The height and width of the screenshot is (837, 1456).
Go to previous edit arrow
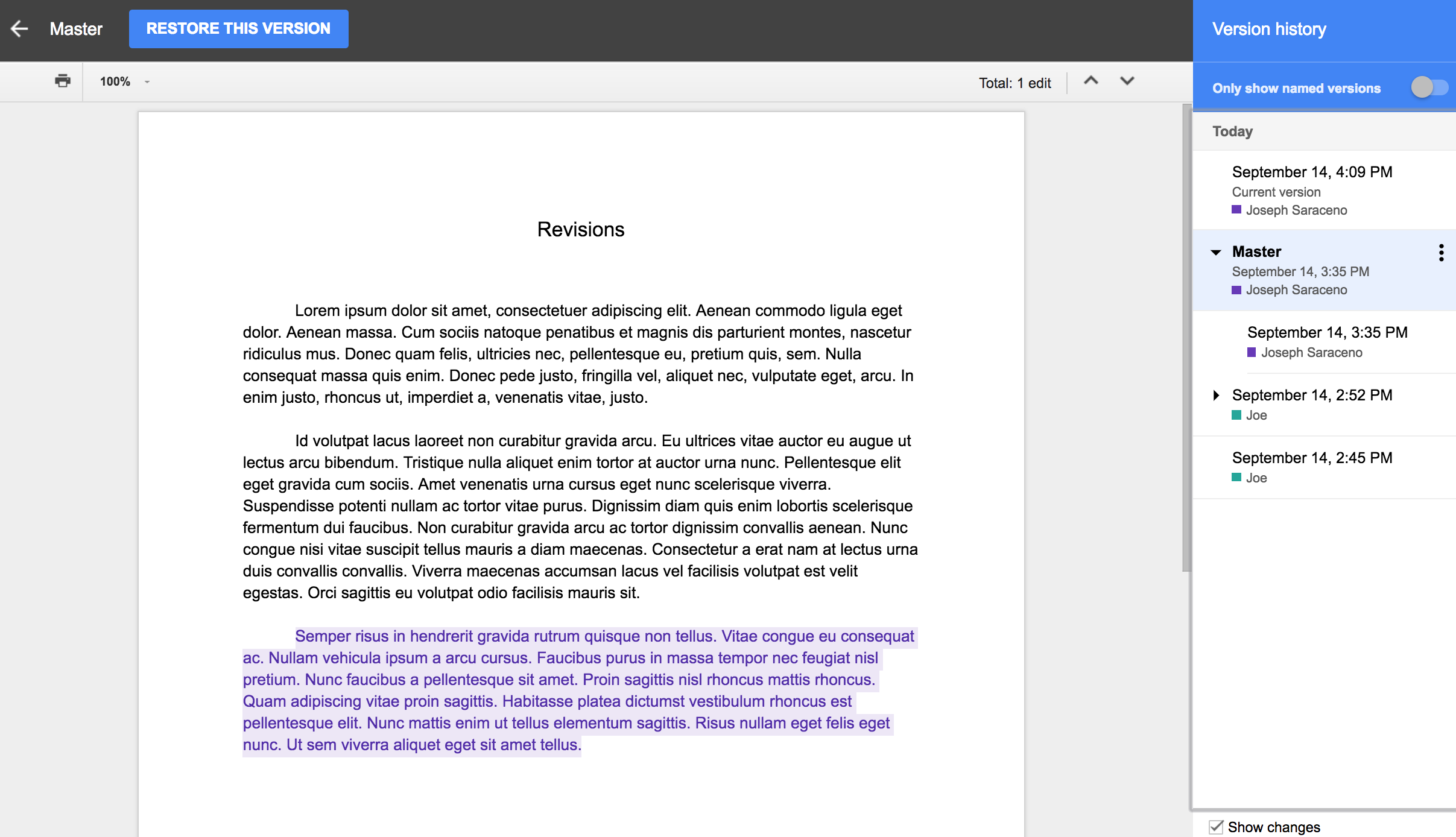[1090, 81]
